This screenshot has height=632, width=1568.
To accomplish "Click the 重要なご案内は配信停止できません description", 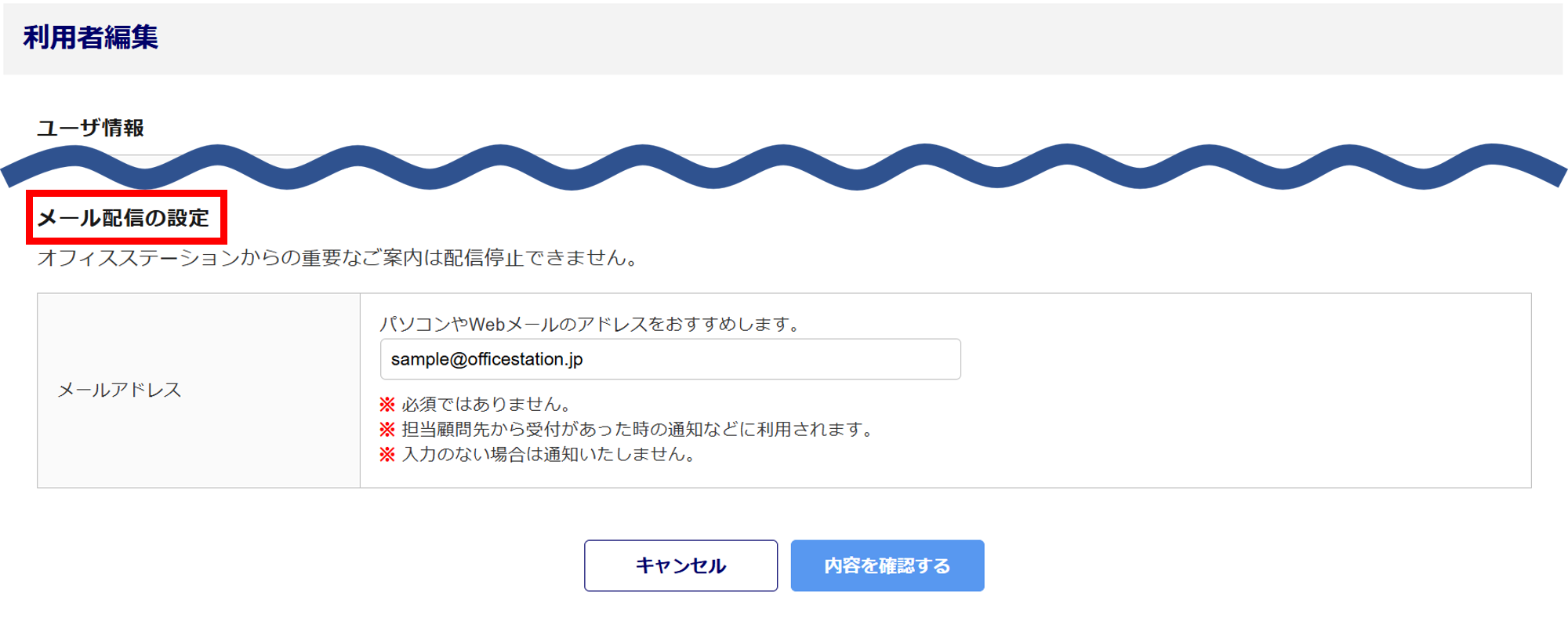I will point(337,258).
